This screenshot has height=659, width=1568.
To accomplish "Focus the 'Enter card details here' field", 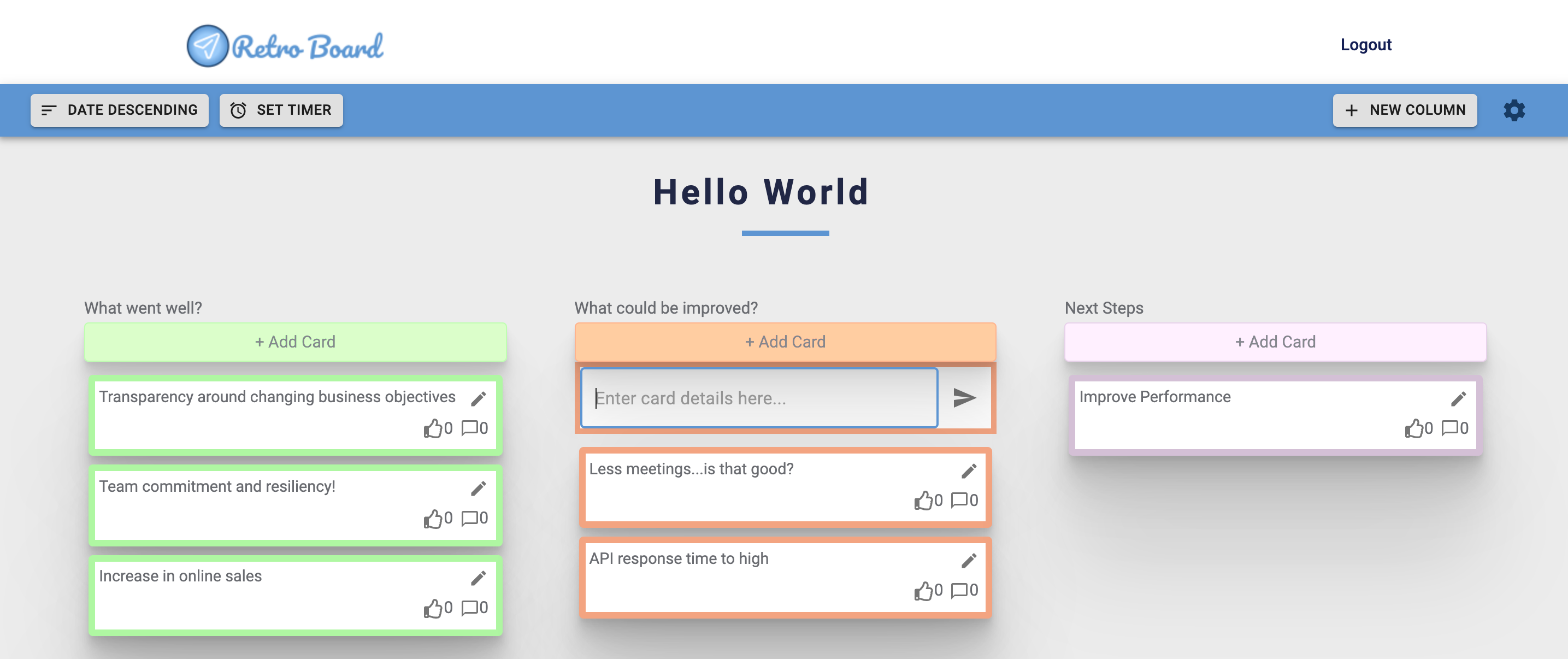I will [x=758, y=398].
